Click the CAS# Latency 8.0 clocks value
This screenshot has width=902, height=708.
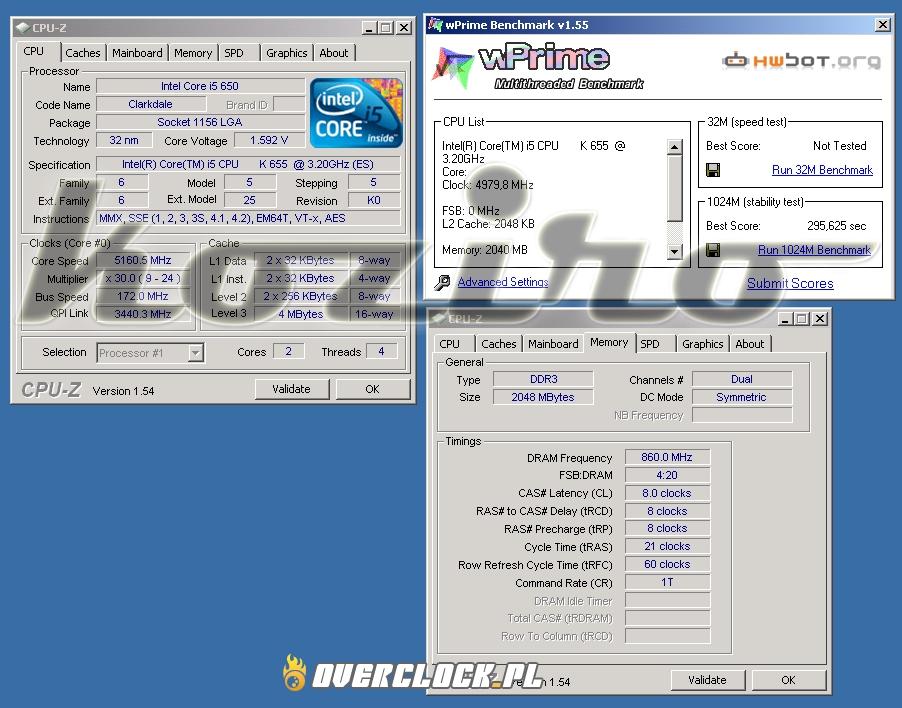(667, 493)
